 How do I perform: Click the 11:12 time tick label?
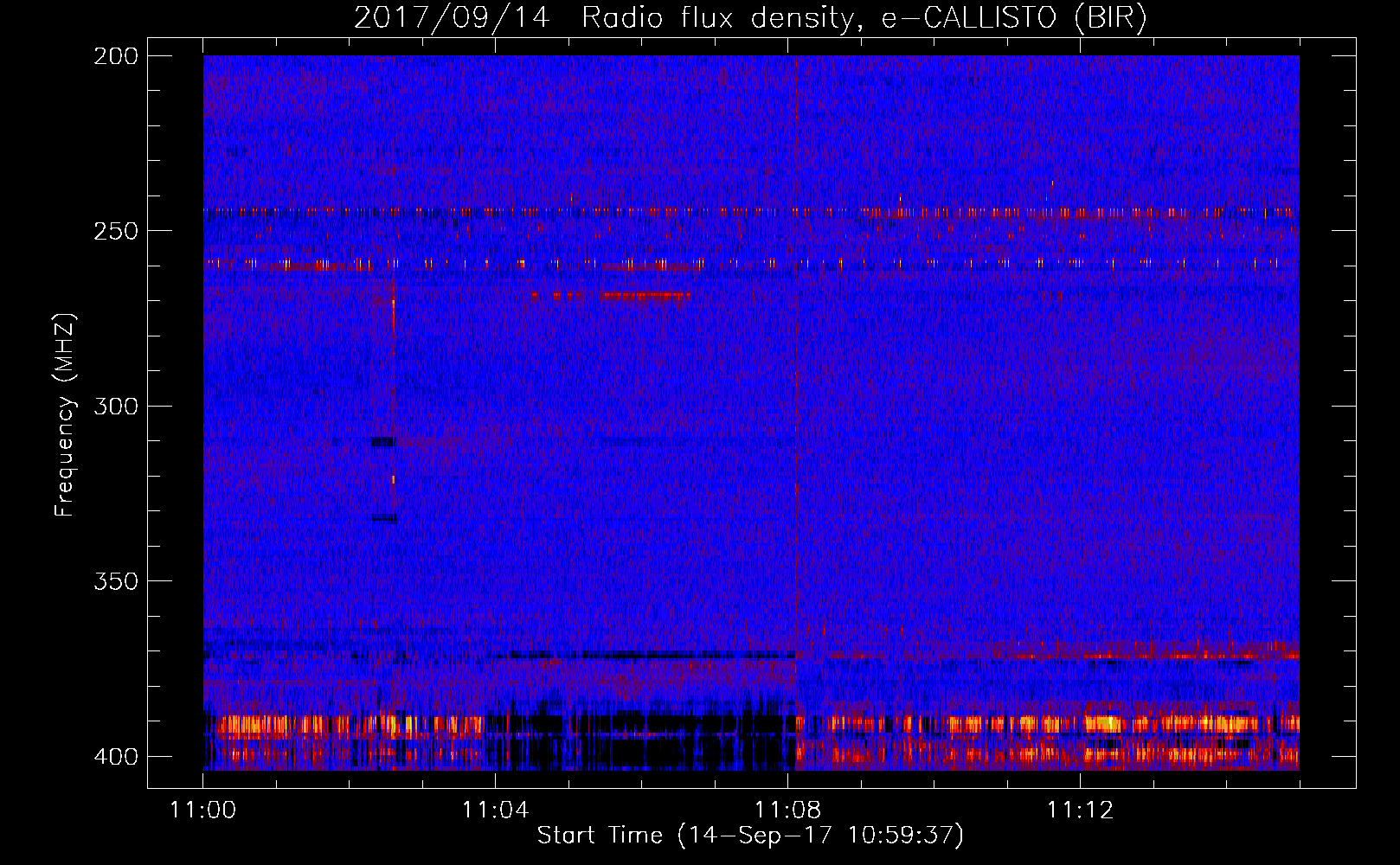pos(1080,811)
